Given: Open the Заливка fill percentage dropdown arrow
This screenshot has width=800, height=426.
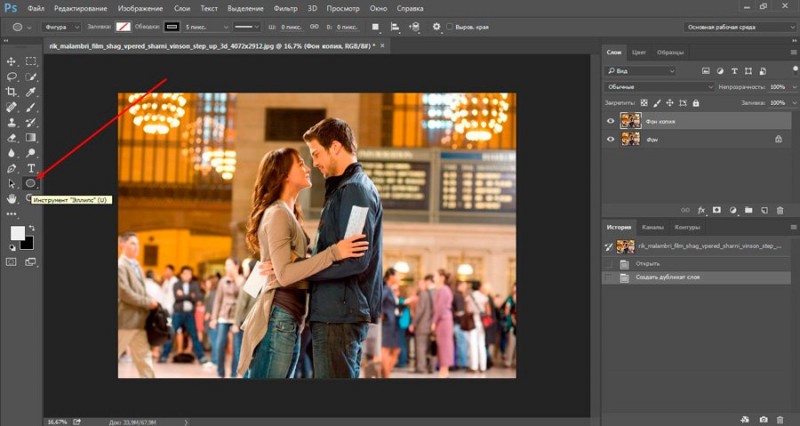Looking at the screenshot, I should (x=794, y=103).
